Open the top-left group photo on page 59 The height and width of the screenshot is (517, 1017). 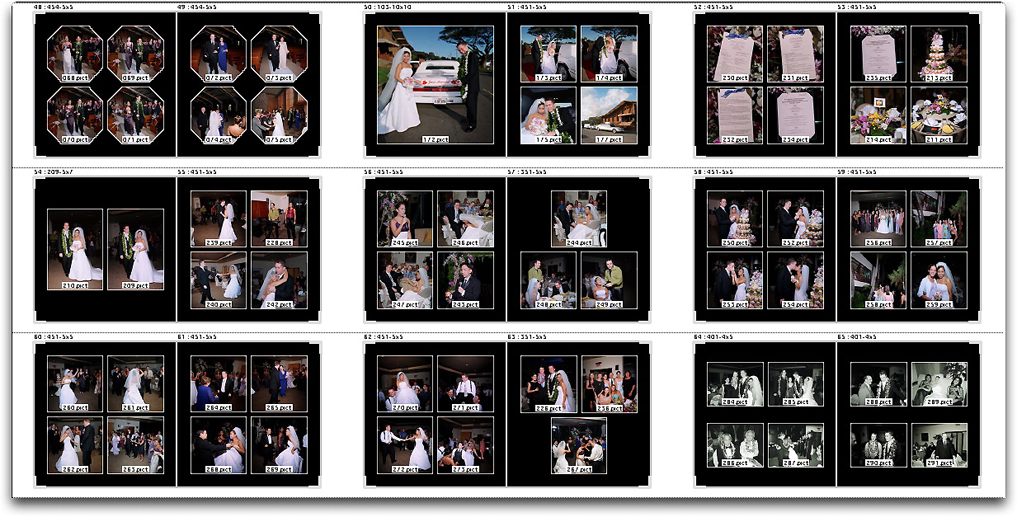tap(878, 218)
